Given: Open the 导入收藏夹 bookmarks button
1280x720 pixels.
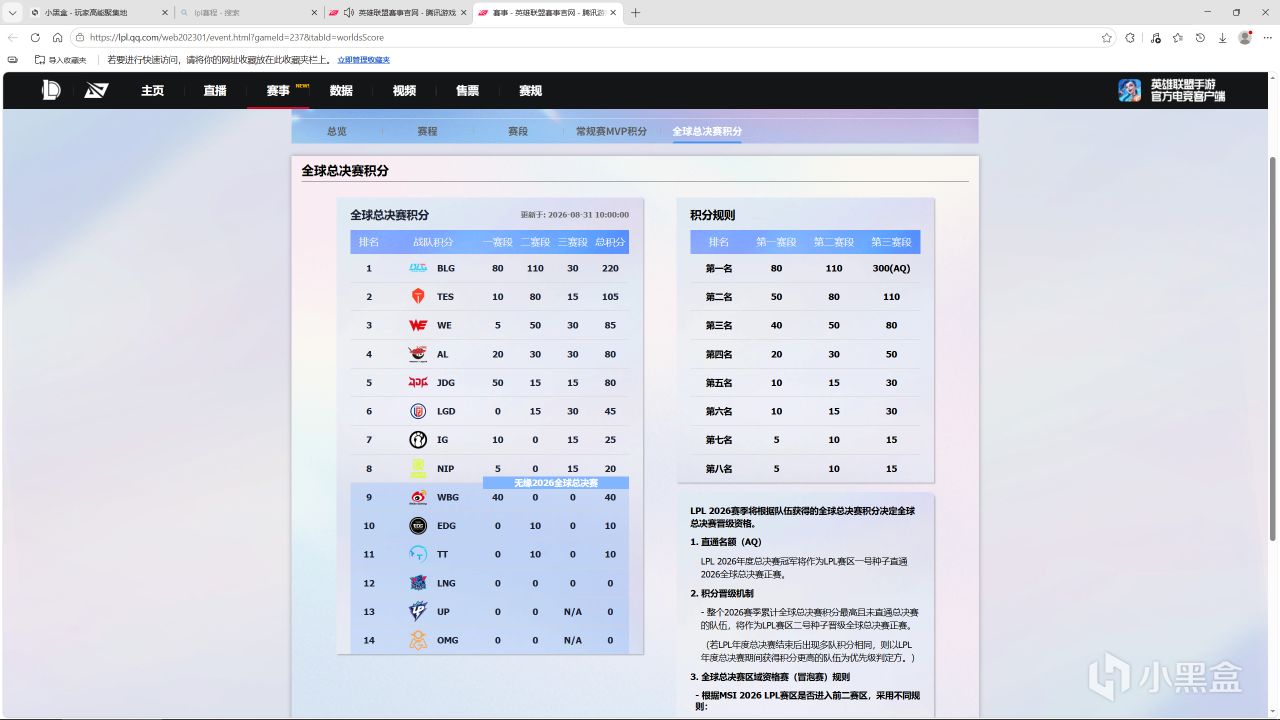Looking at the screenshot, I should point(61,60).
